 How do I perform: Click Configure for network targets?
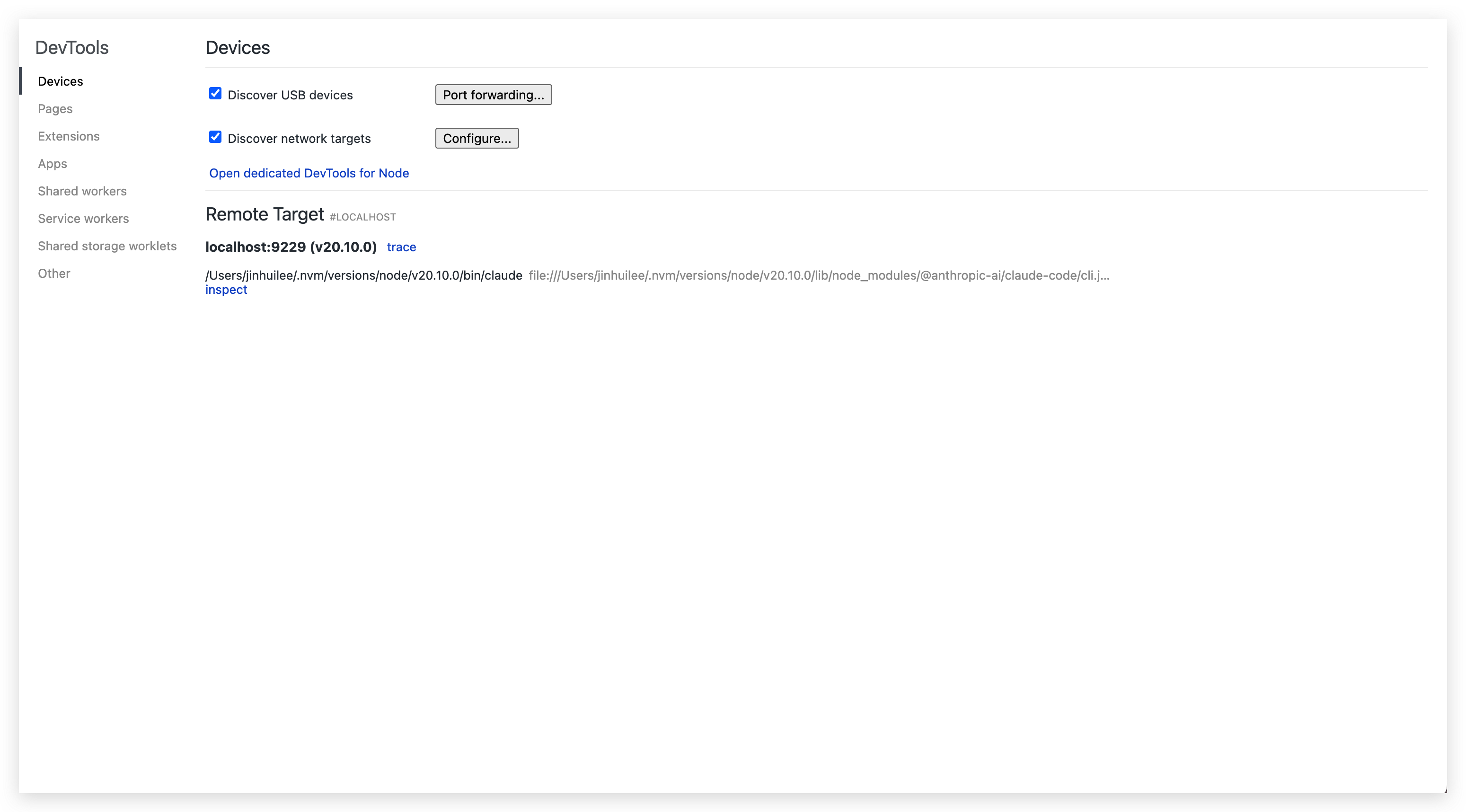tap(477, 138)
